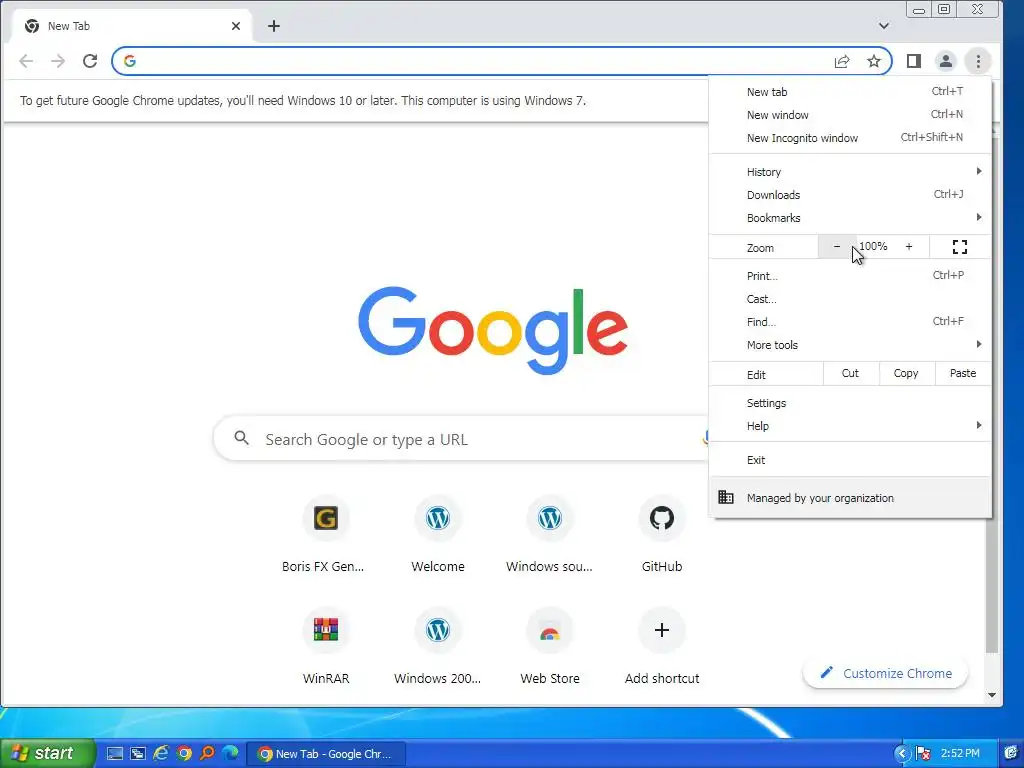Open a New Incognito window

[850, 138]
